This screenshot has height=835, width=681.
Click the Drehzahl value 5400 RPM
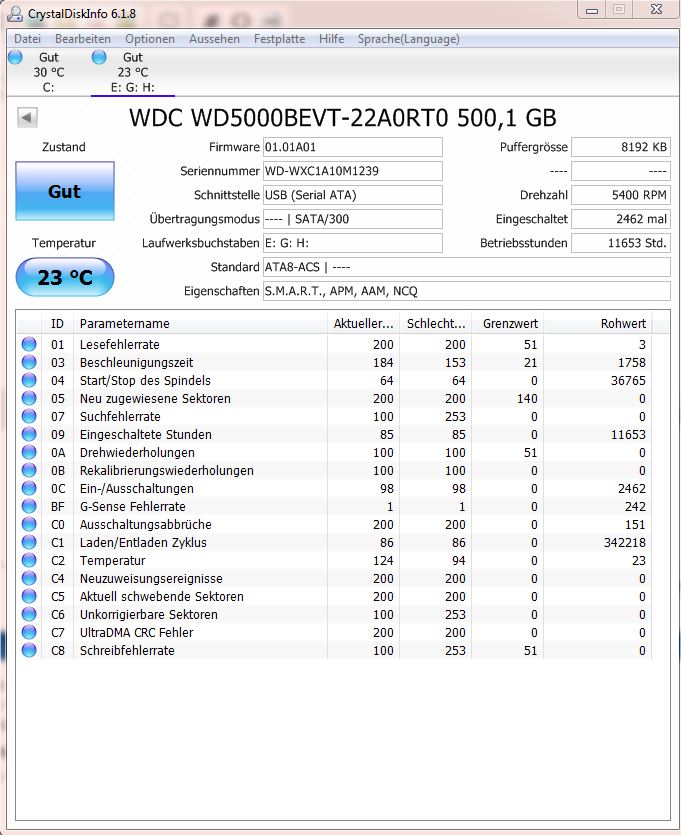point(621,195)
